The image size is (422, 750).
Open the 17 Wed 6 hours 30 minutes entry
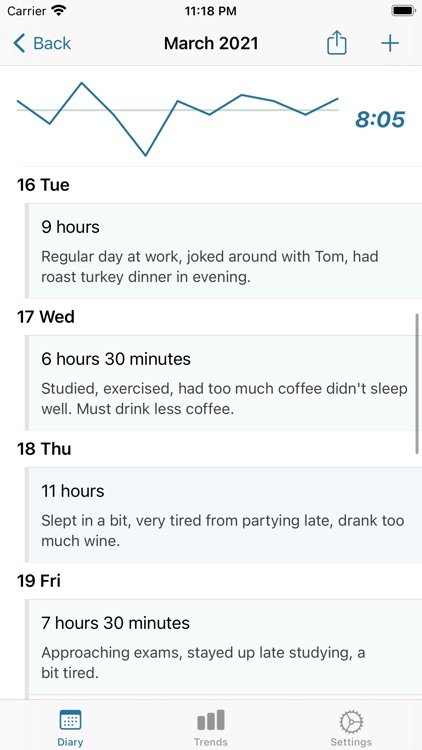223,383
